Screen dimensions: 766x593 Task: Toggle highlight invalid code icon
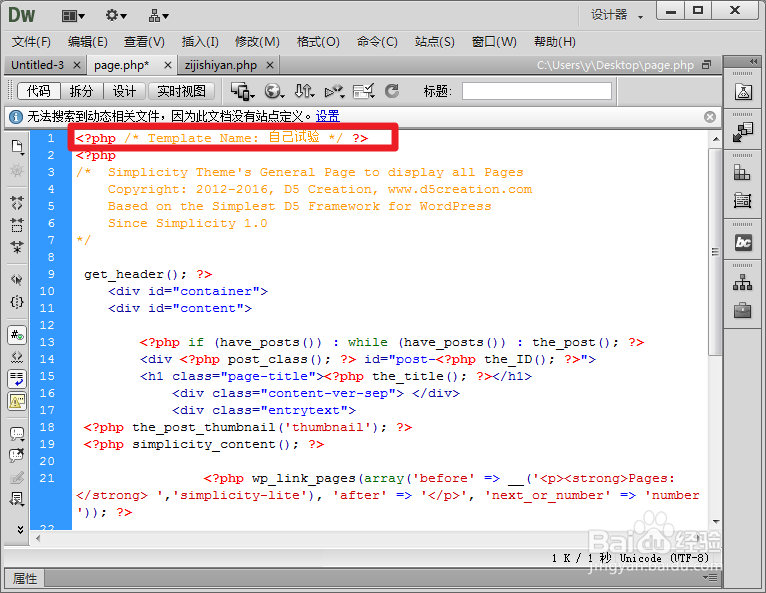(x=17, y=357)
